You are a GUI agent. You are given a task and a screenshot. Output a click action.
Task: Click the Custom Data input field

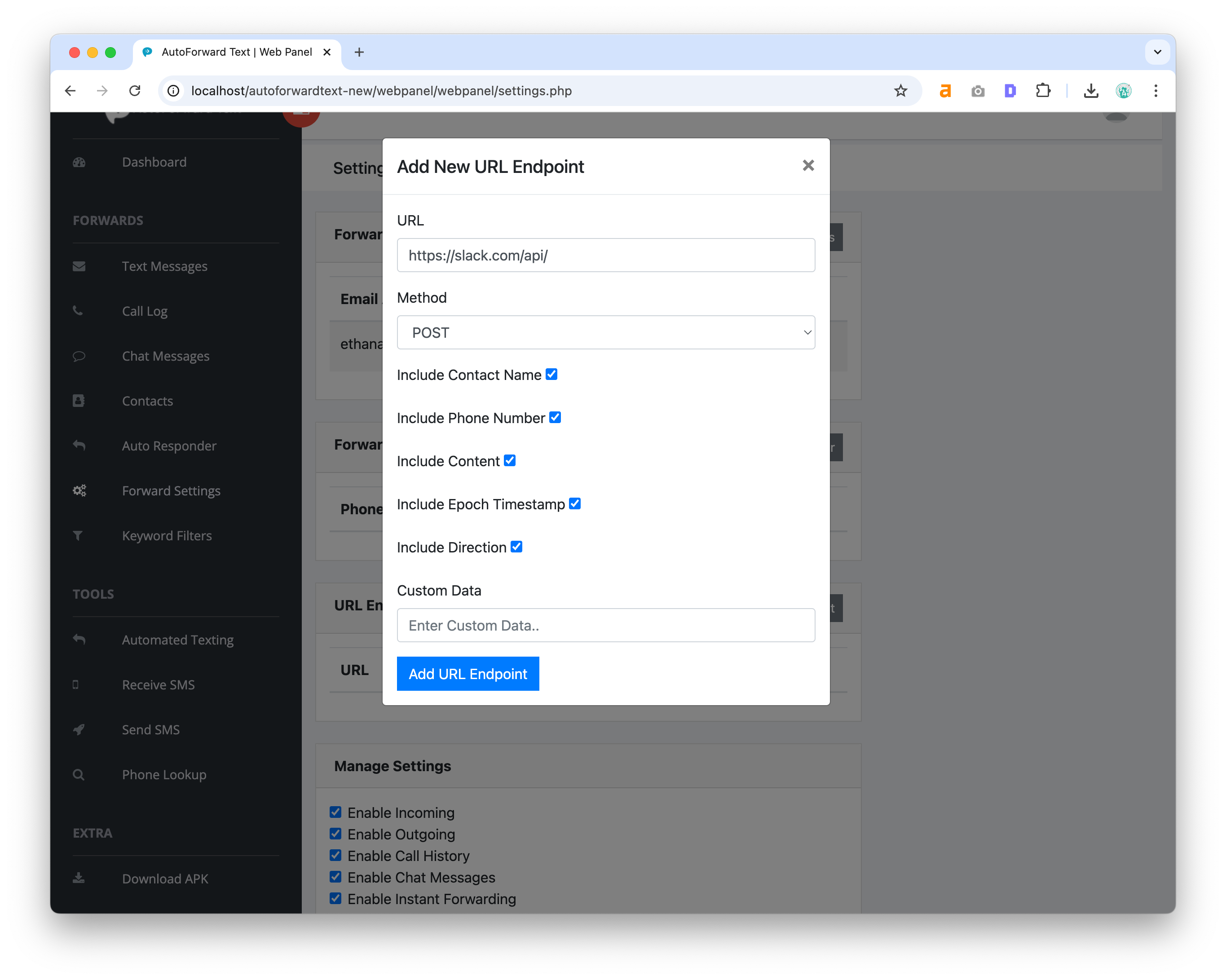tap(606, 626)
